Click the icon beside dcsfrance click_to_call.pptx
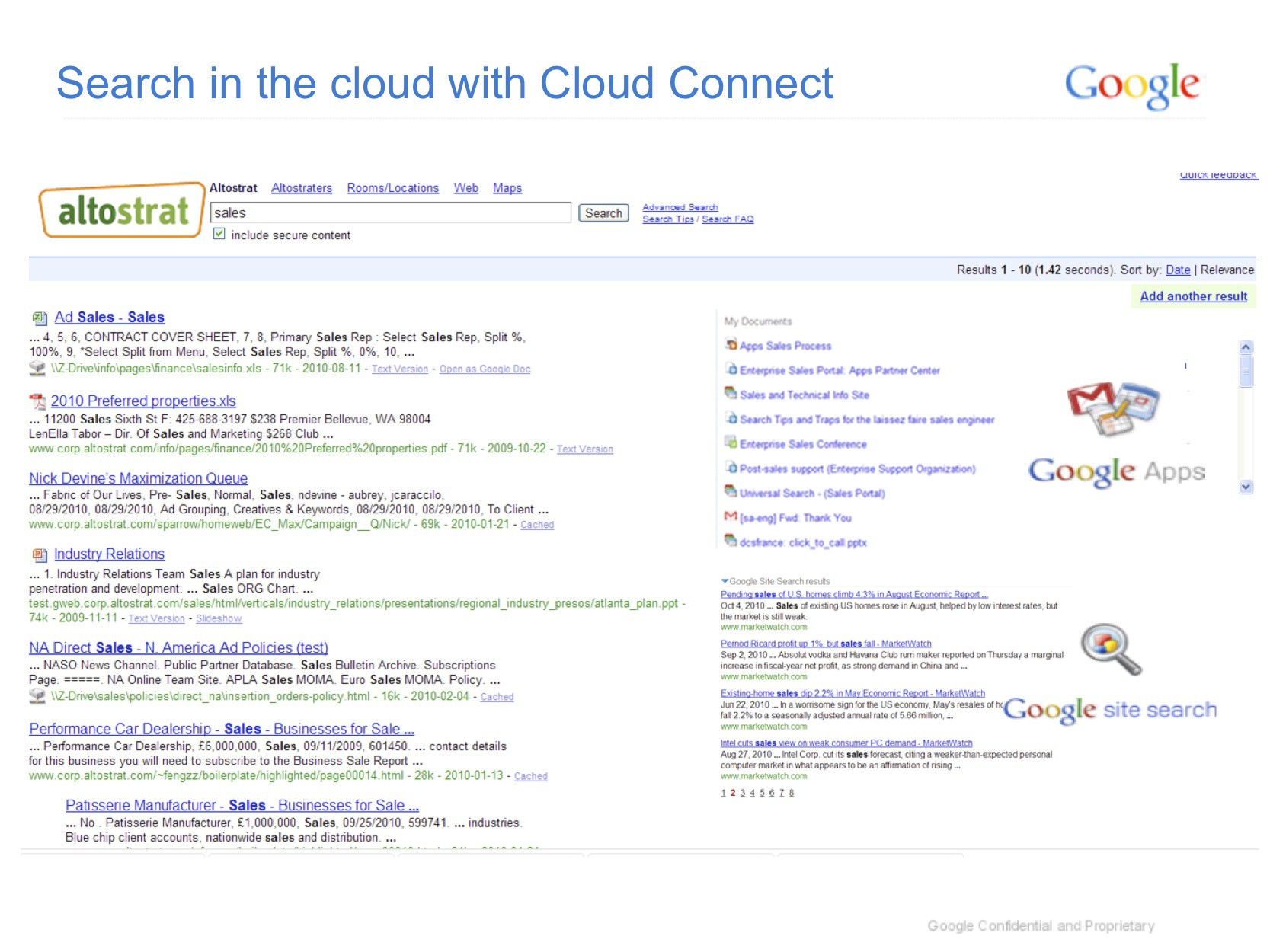The height and width of the screenshot is (952, 1270). pyautogui.click(x=731, y=541)
